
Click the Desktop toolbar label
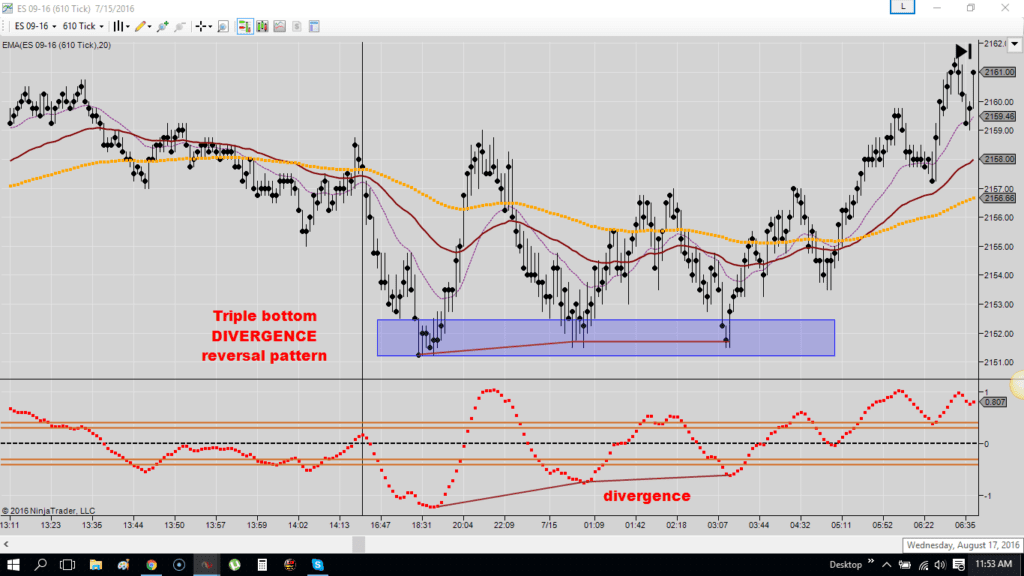[x=845, y=564]
